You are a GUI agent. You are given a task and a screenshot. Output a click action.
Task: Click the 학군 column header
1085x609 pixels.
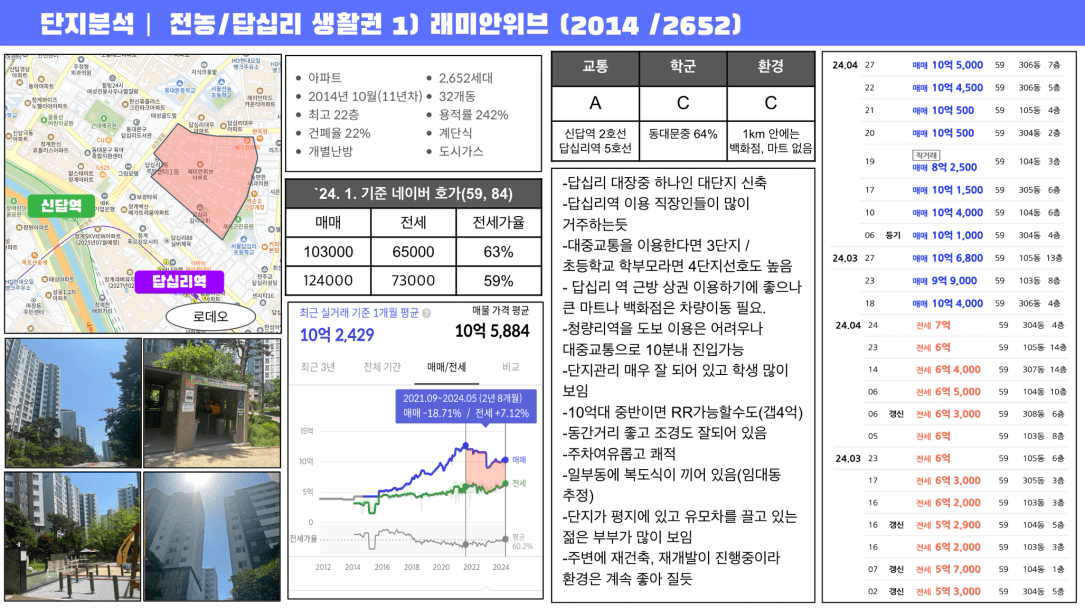tap(683, 68)
